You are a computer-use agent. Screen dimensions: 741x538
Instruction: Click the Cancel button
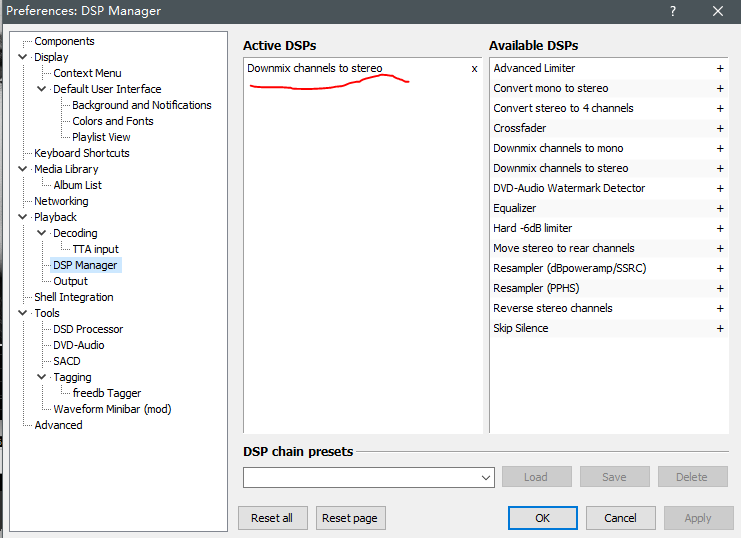point(620,518)
